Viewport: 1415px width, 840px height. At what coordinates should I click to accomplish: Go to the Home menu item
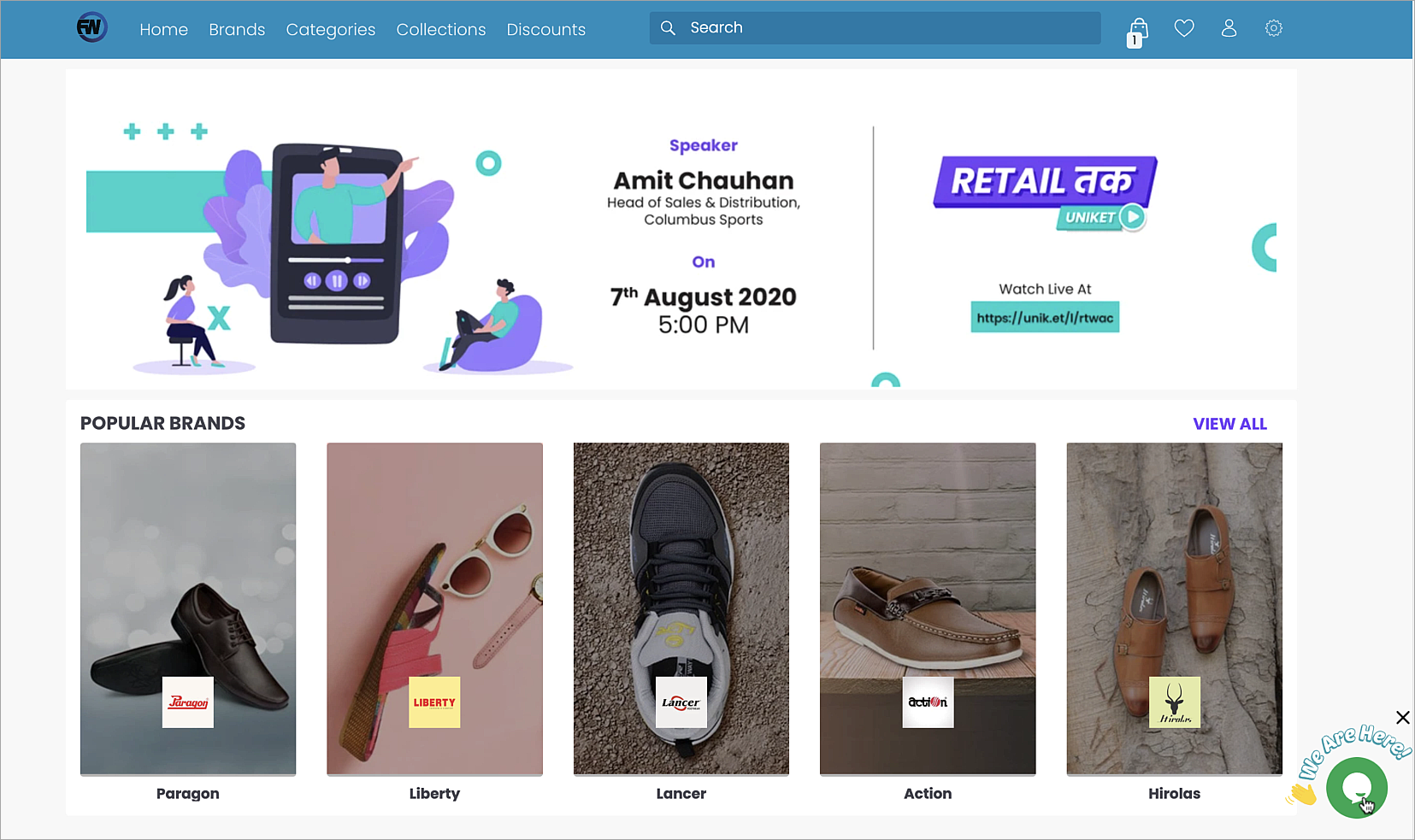164,30
